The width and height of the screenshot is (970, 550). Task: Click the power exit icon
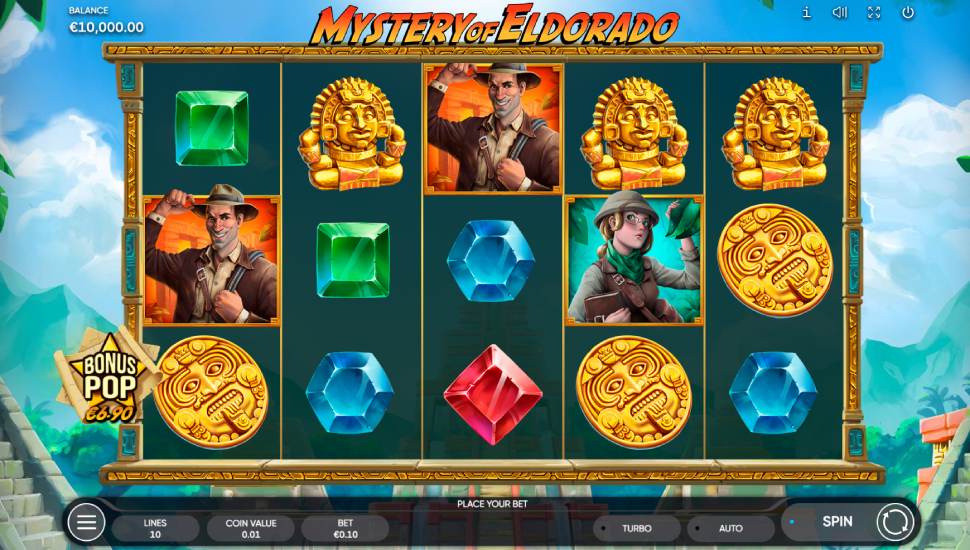(908, 12)
